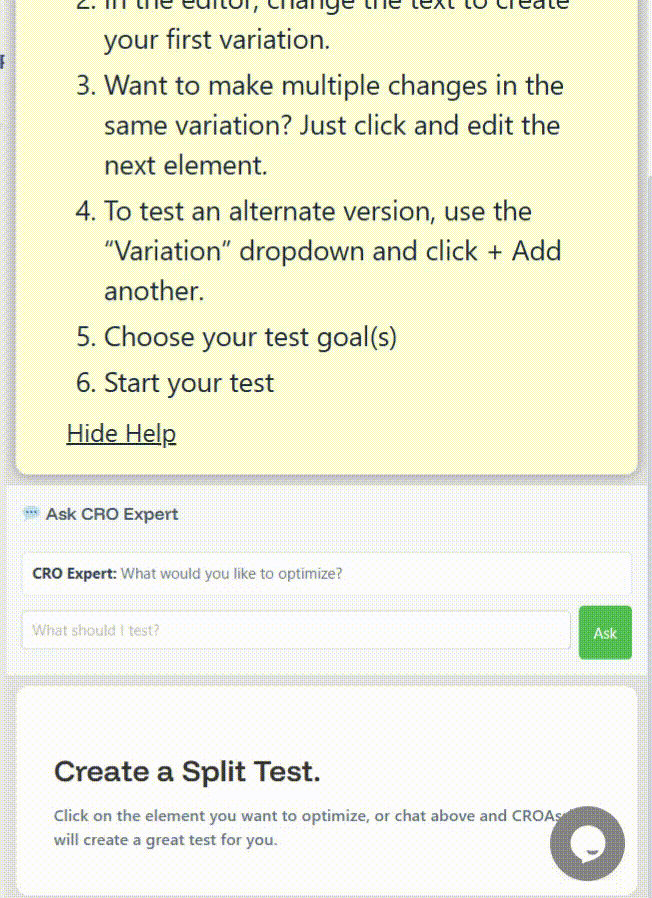Select the Hide Help underlined text
The image size is (652, 898).
pos(121,433)
